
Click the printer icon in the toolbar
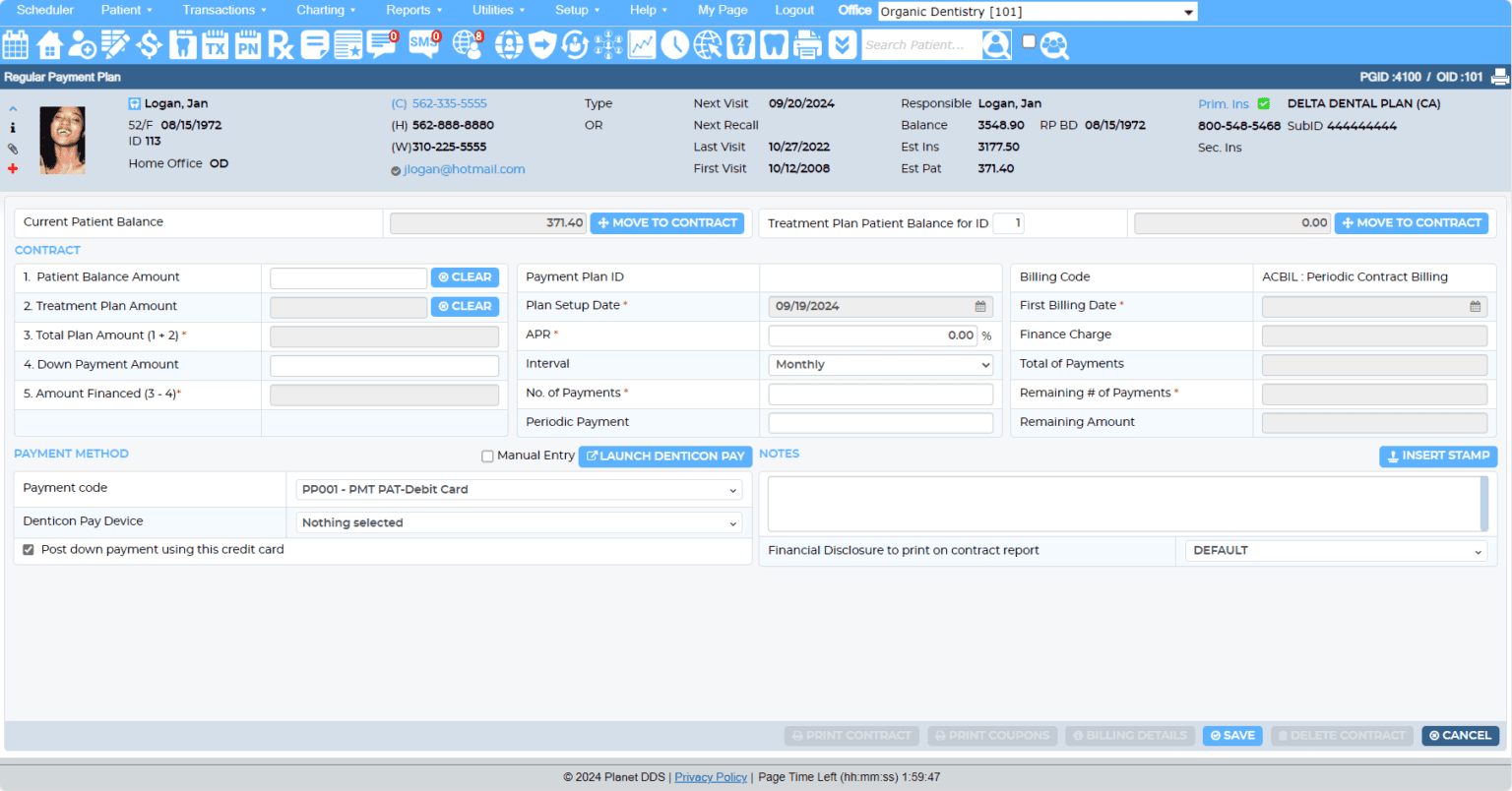click(807, 44)
